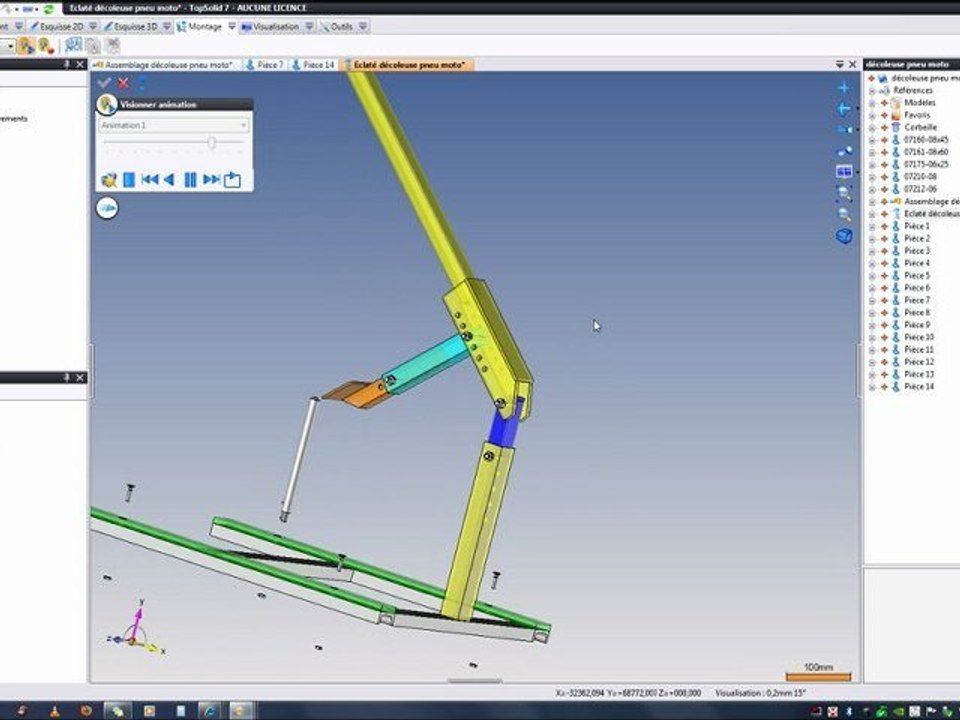
Task: Click the blue left arrow view icon
Action: (844, 109)
